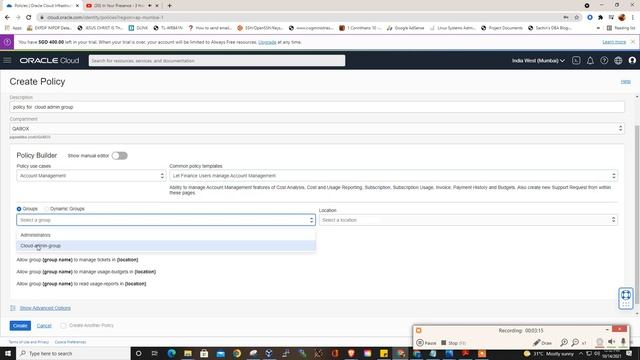This screenshot has height=360, width=640.
Task: Open the help question mark icon
Action: tap(604, 60)
